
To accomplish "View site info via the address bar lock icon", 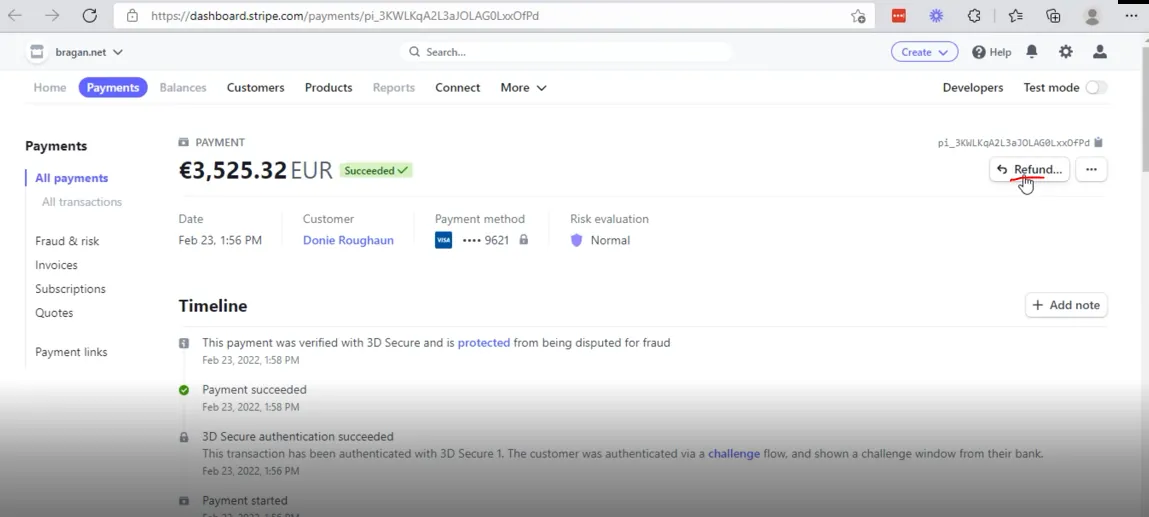I will [x=132, y=15].
